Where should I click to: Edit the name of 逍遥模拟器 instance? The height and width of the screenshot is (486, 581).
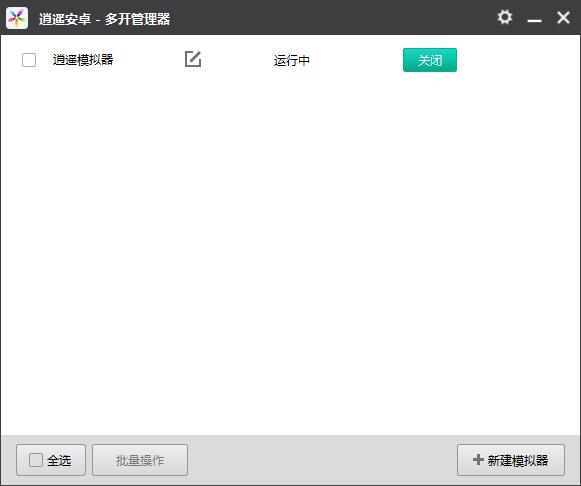pyautogui.click(x=193, y=59)
